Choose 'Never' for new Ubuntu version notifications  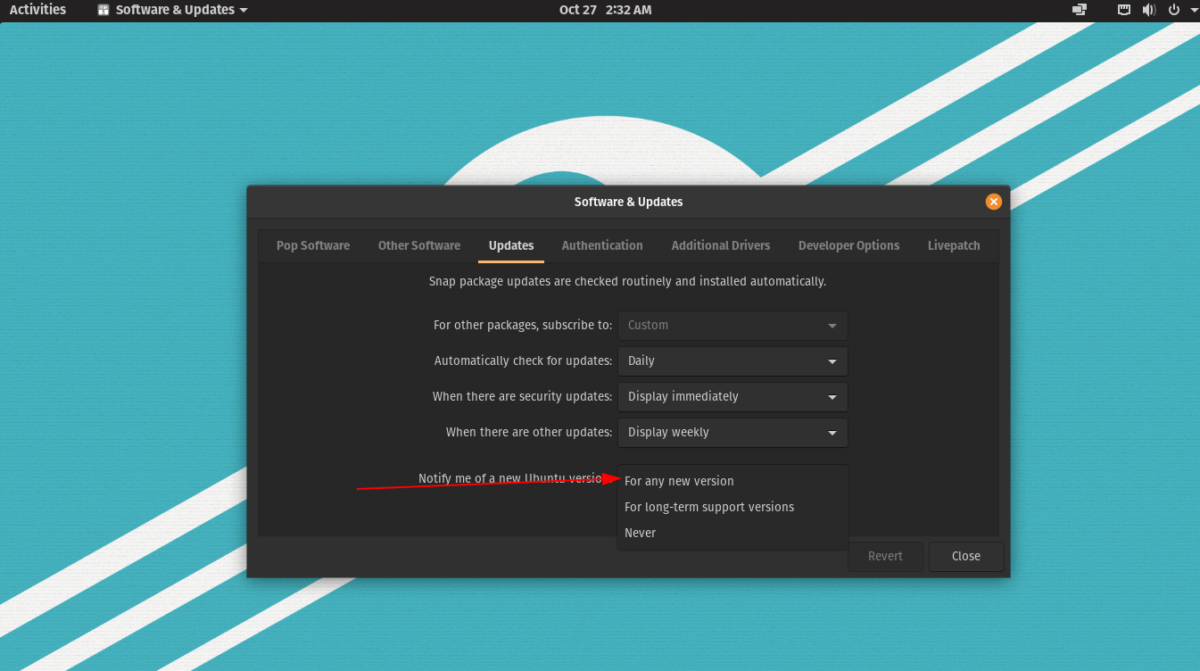click(x=640, y=532)
